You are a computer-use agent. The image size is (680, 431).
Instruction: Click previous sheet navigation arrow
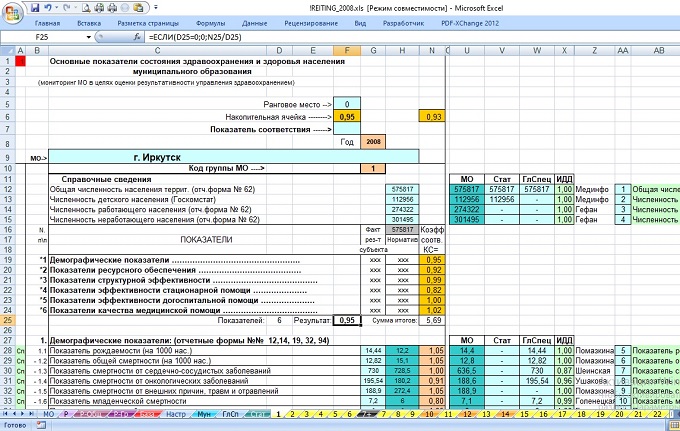(13, 414)
